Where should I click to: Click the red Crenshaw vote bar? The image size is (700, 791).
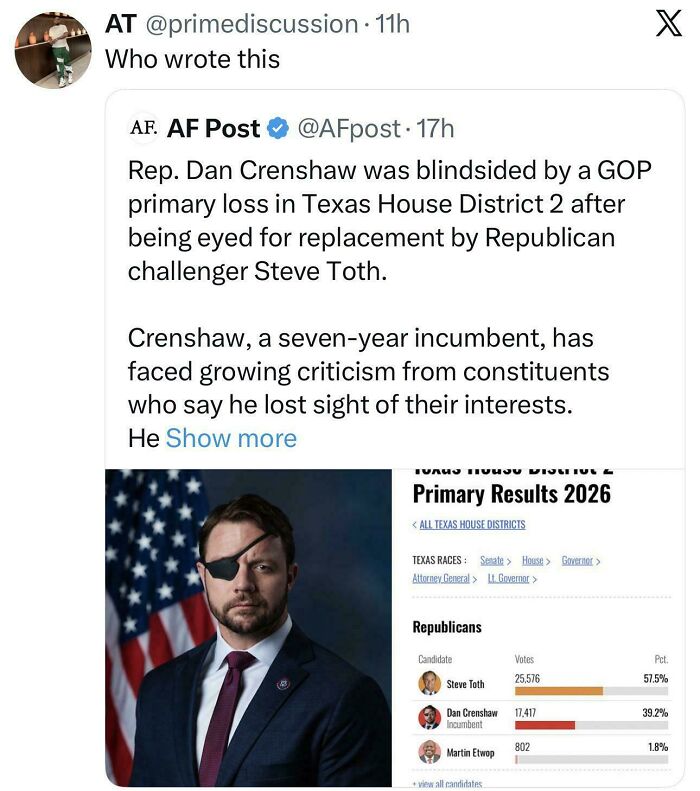pyautogui.click(x=544, y=724)
